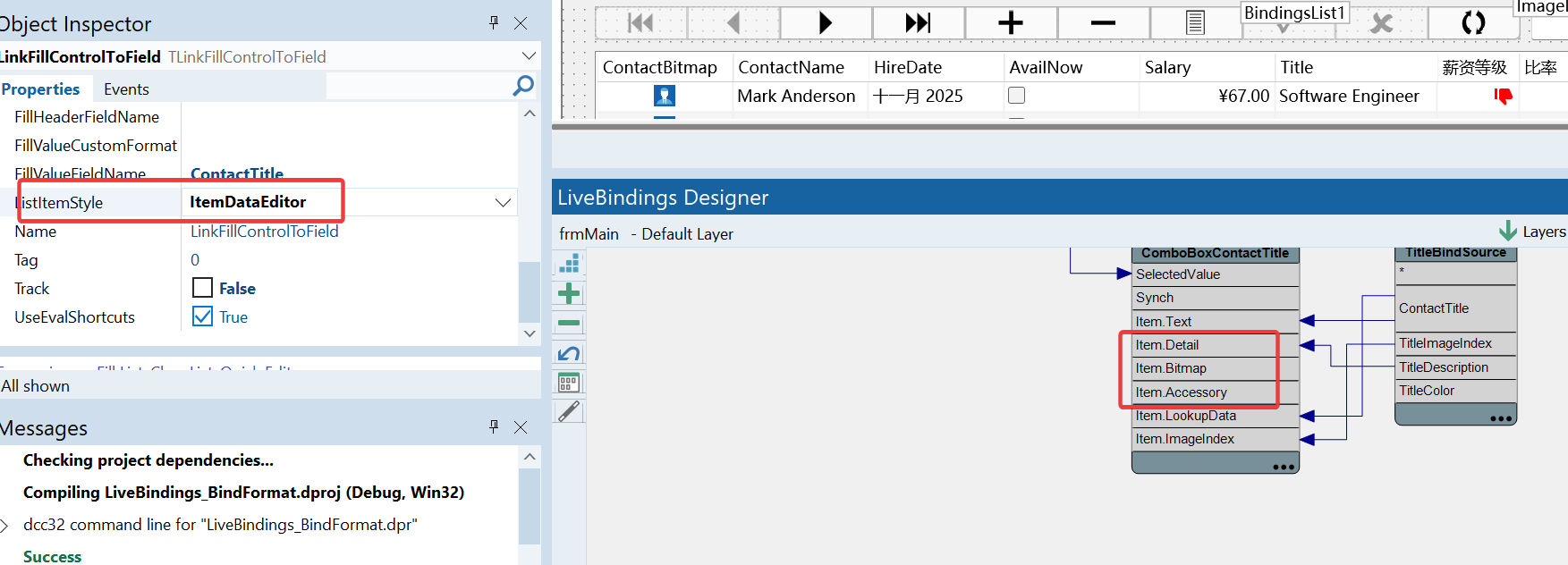Uncheck the UseEvalShortcuts checkbox
1568x565 pixels.
[x=203, y=316]
